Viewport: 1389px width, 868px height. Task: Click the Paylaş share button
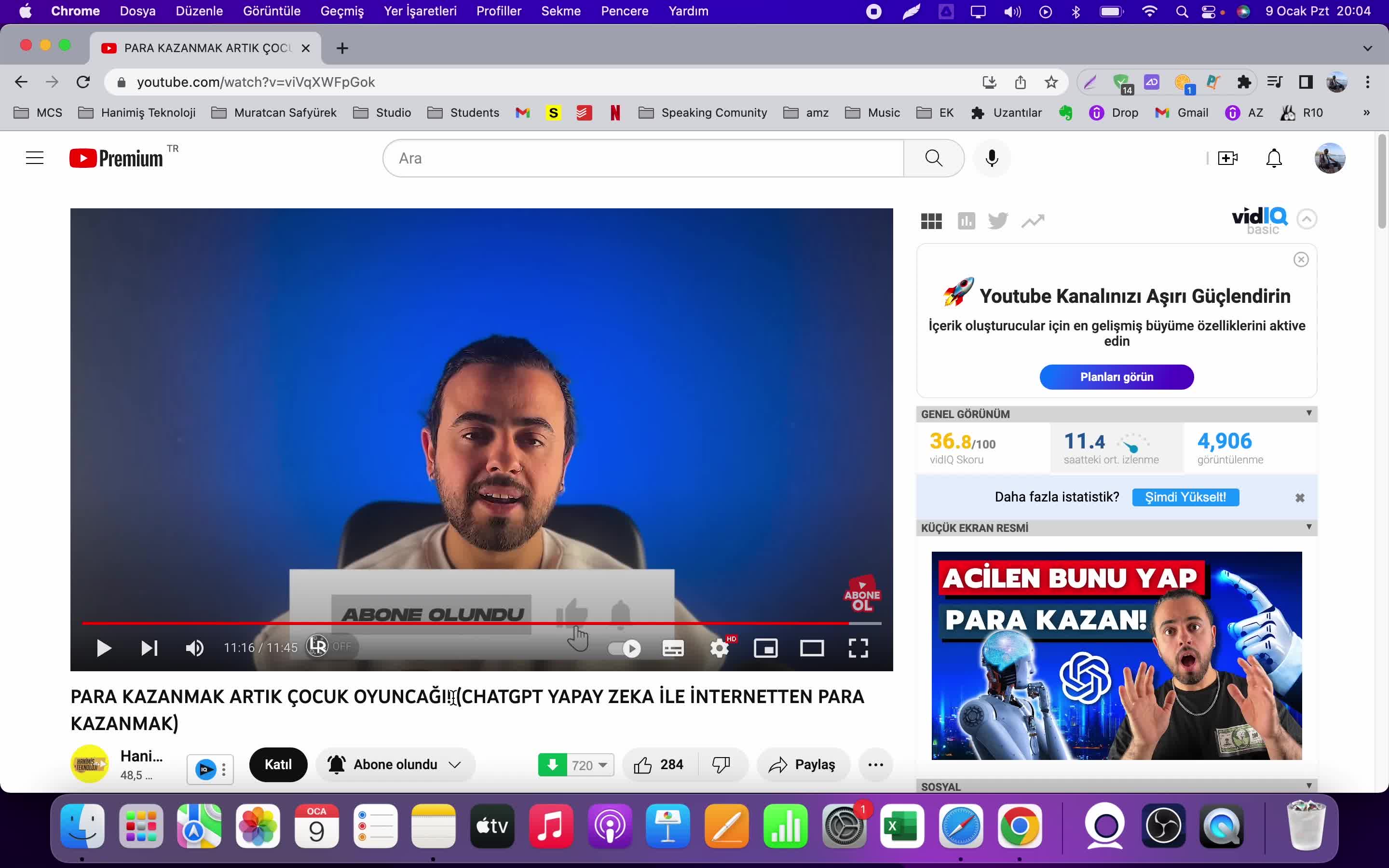(x=803, y=765)
